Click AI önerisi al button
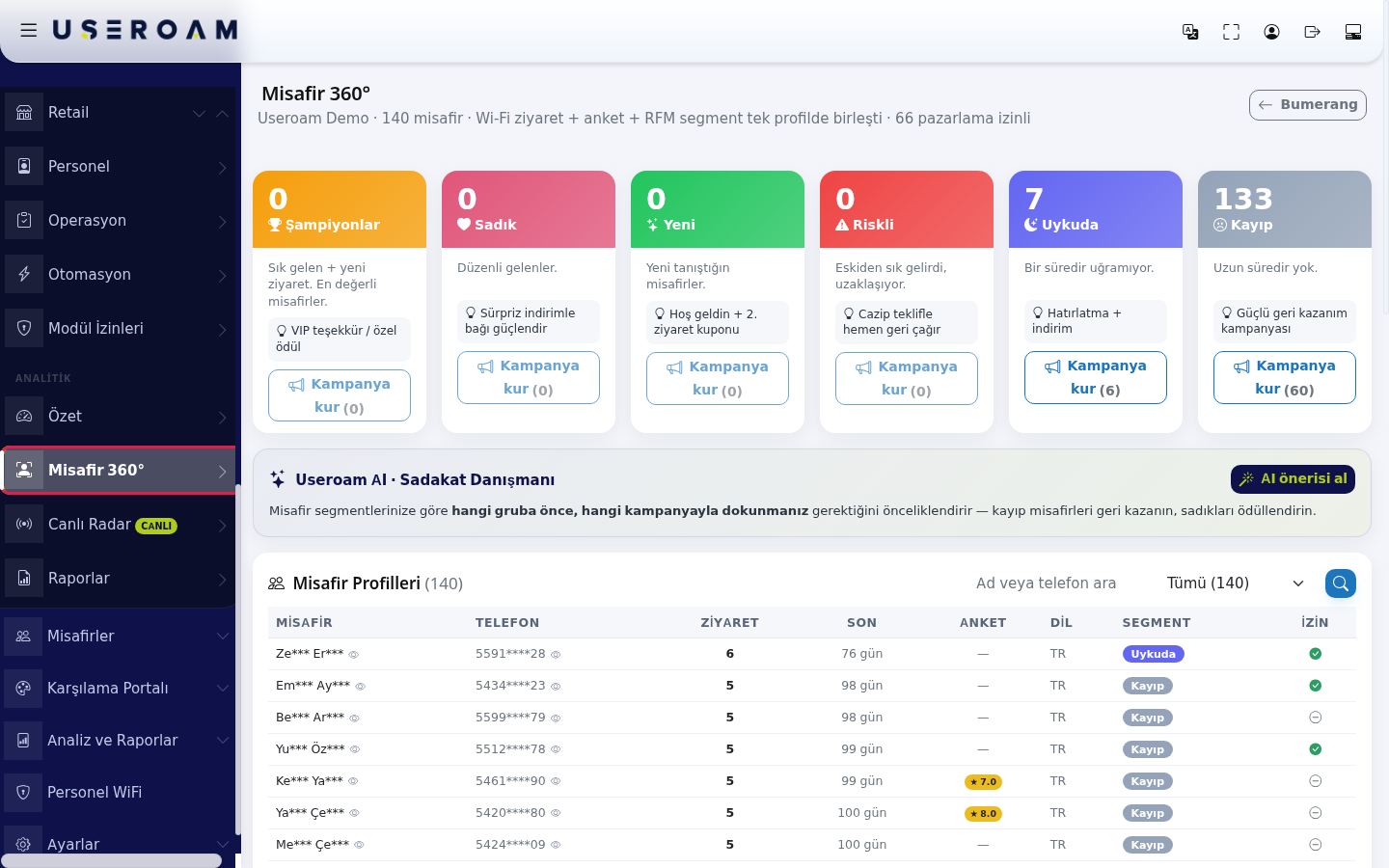The width and height of the screenshot is (1389, 868). [x=1293, y=478]
